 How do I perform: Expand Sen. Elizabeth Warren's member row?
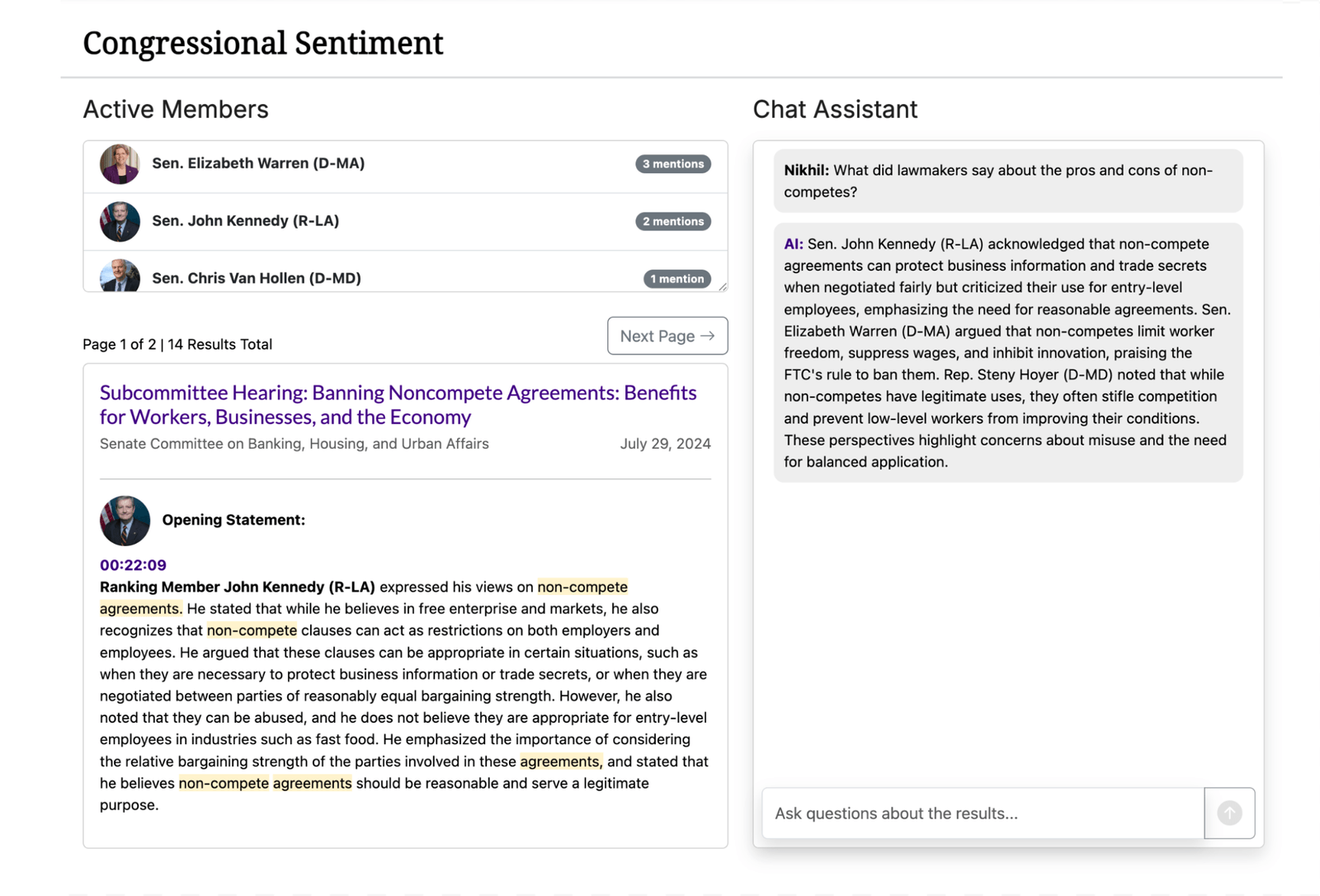tap(404, 163)
